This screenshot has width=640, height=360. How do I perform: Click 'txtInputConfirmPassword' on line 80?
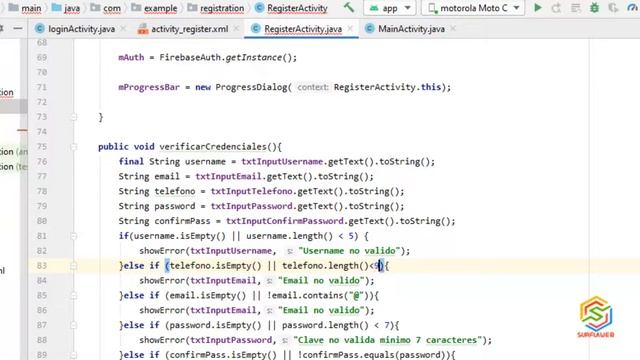click(284, 221)
